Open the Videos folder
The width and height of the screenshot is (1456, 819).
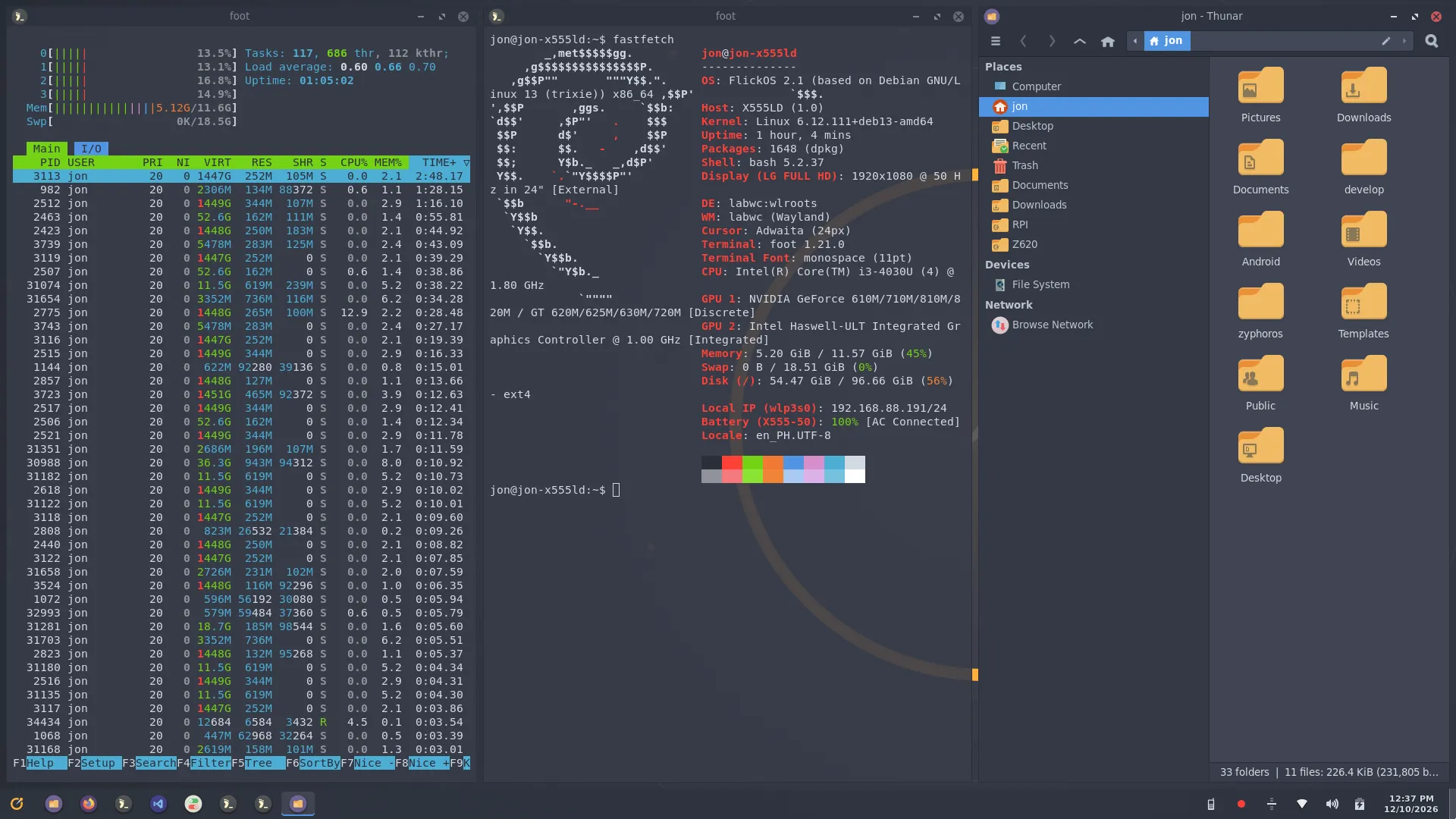coord(1363,230)
